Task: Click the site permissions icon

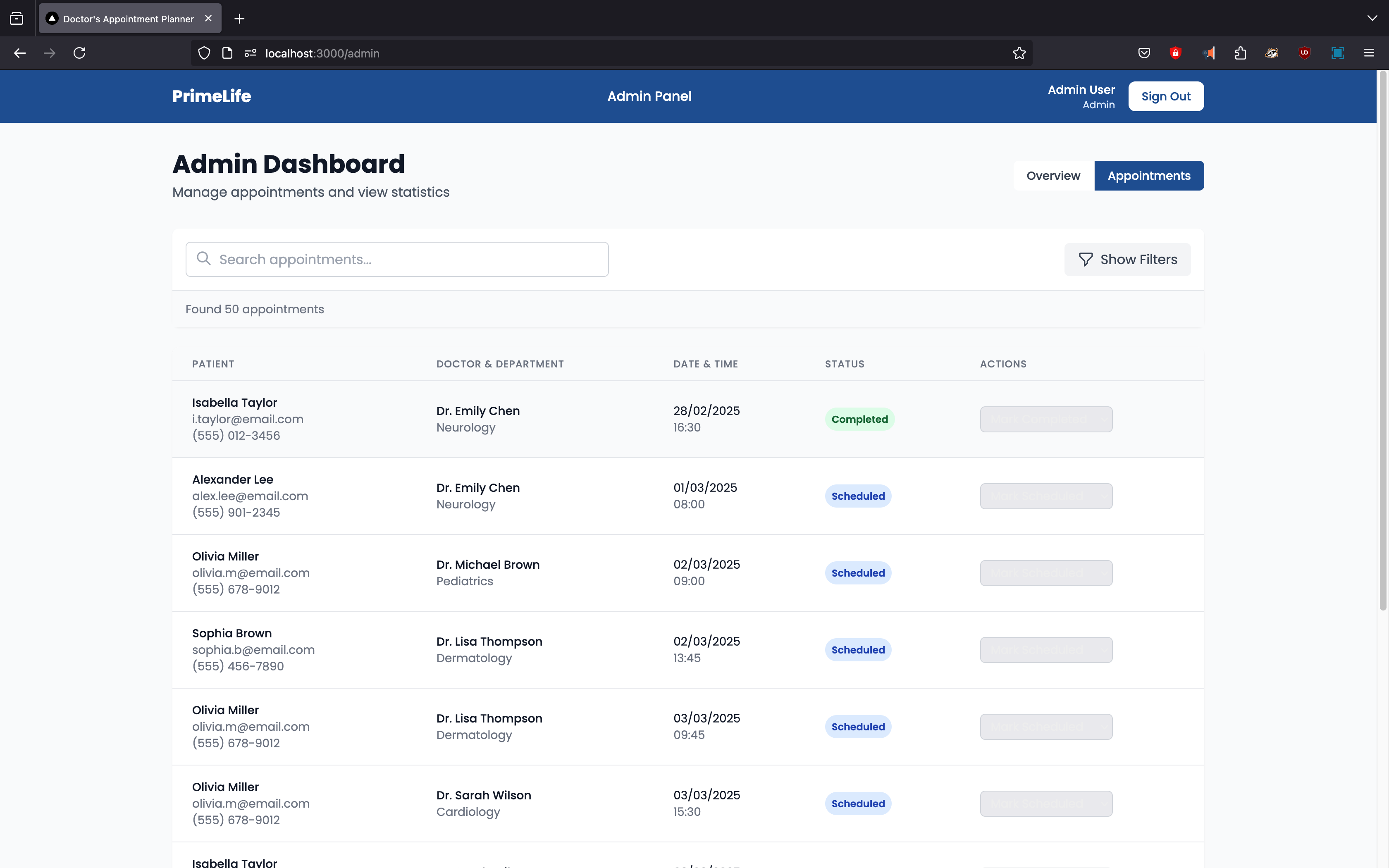Action: (x=250, y=53)
